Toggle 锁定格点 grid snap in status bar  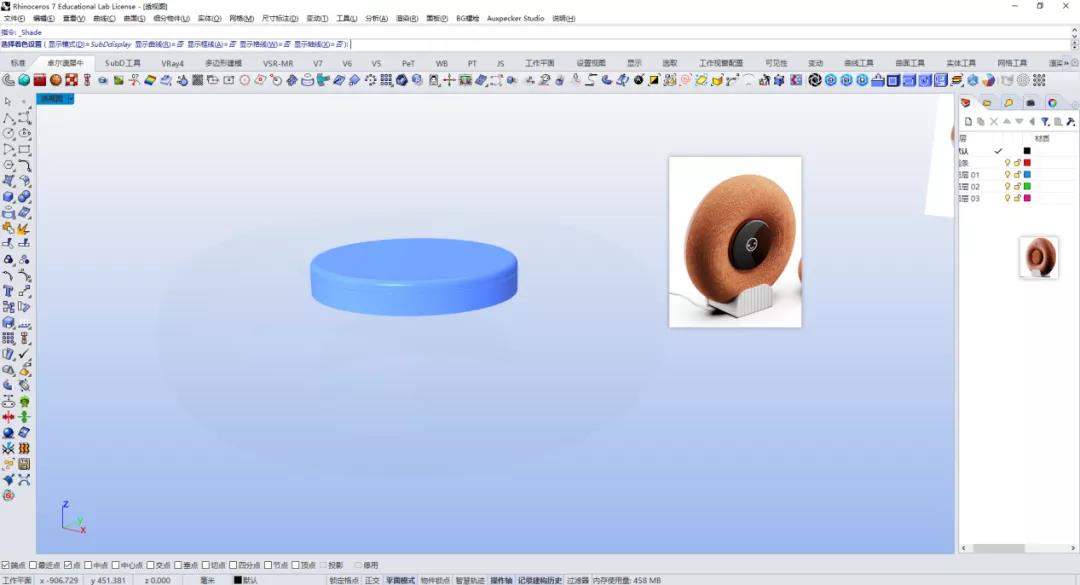click(x=344, y=580)
